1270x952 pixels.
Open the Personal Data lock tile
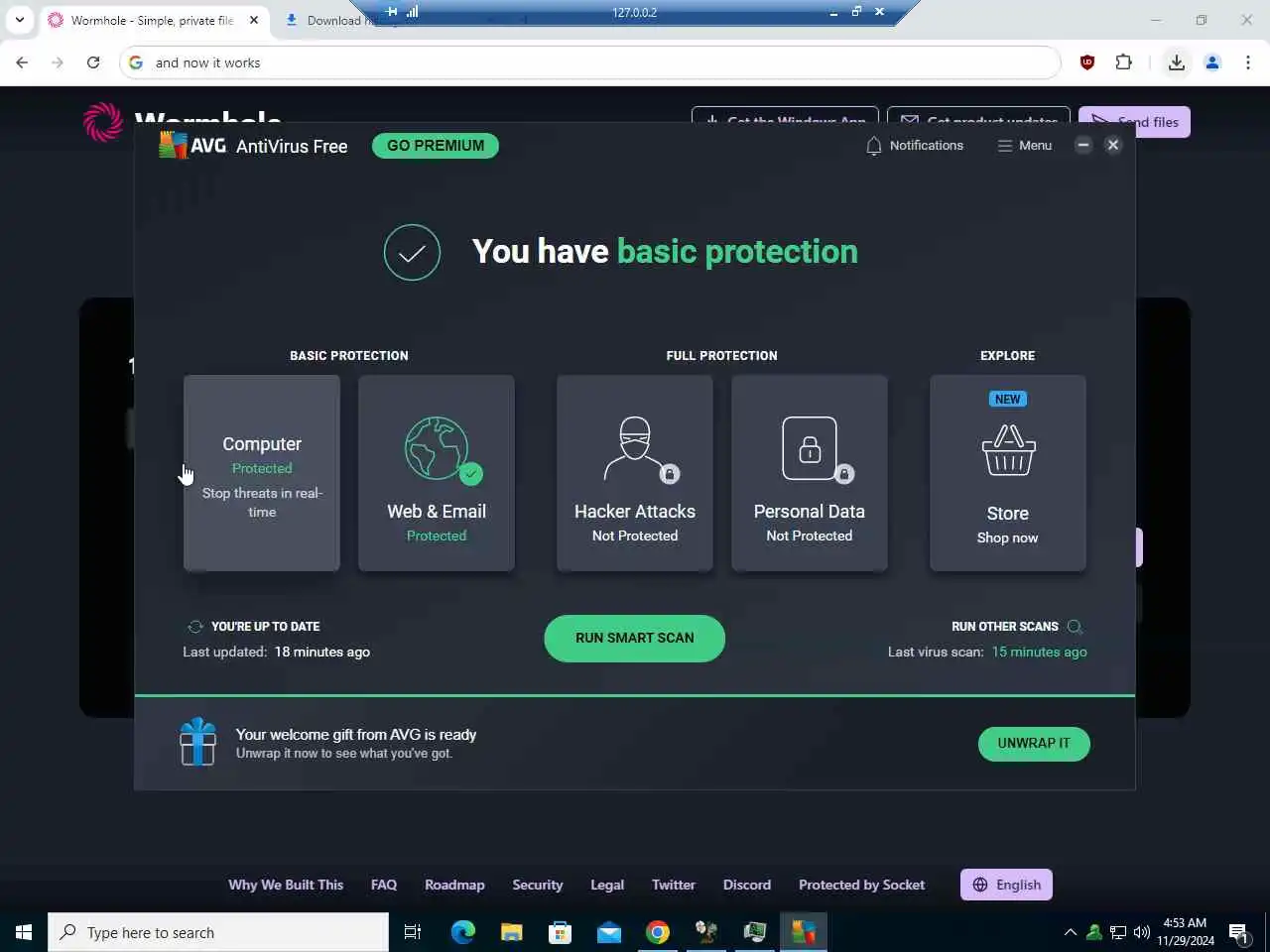pyautogui.click(x=810, y=473)
